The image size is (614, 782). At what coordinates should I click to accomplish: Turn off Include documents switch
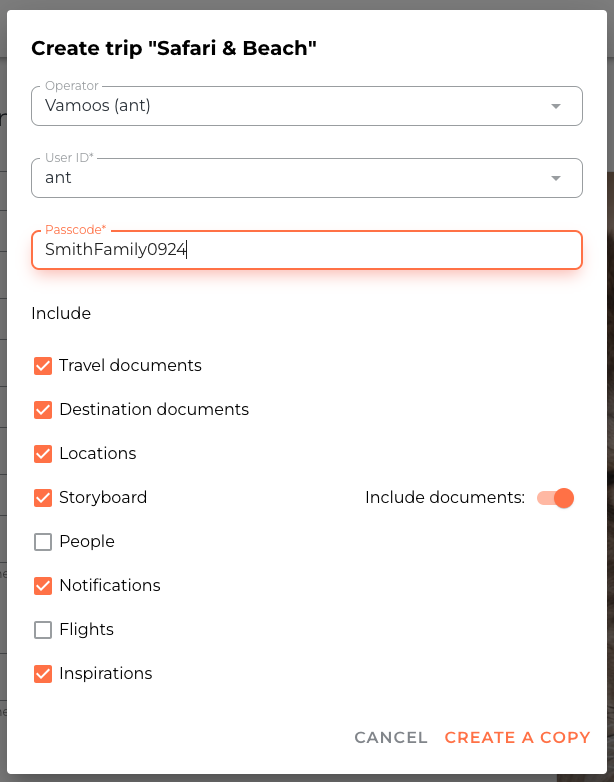pyautogui.click(x=555, y=498)
